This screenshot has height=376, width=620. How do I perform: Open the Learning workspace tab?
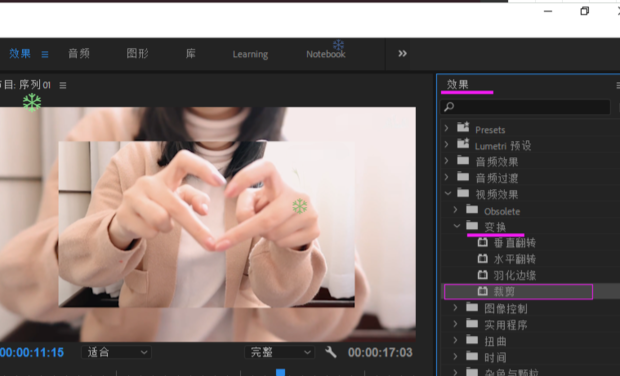tap(250, 54)
